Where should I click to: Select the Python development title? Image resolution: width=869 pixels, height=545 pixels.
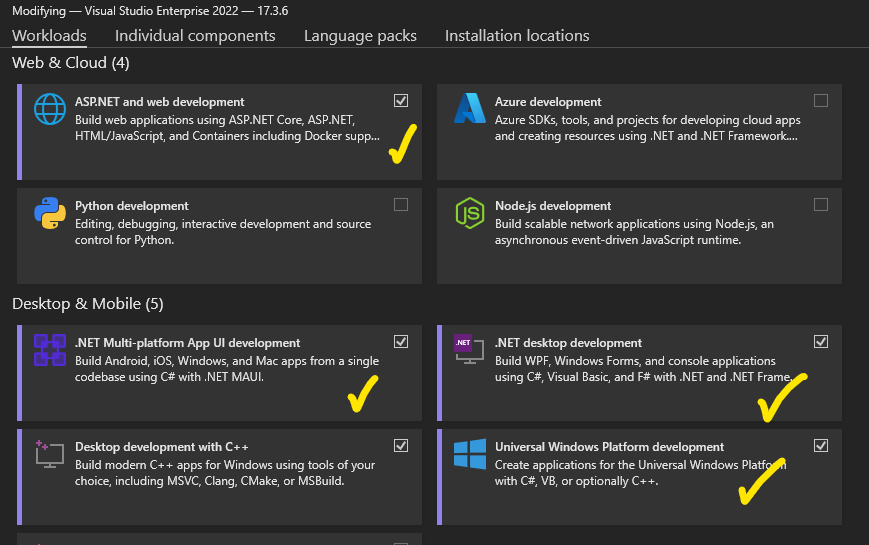[x=132, y=206]
